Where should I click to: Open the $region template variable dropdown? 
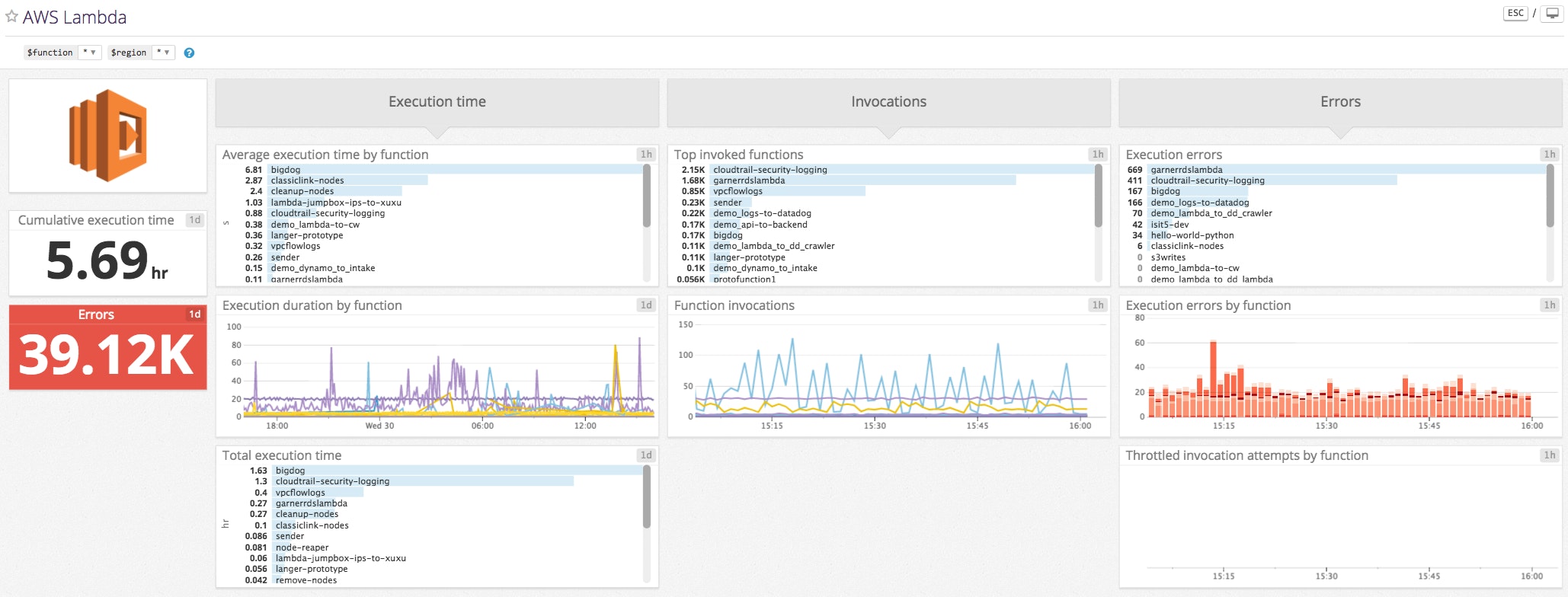coord(163,53)
